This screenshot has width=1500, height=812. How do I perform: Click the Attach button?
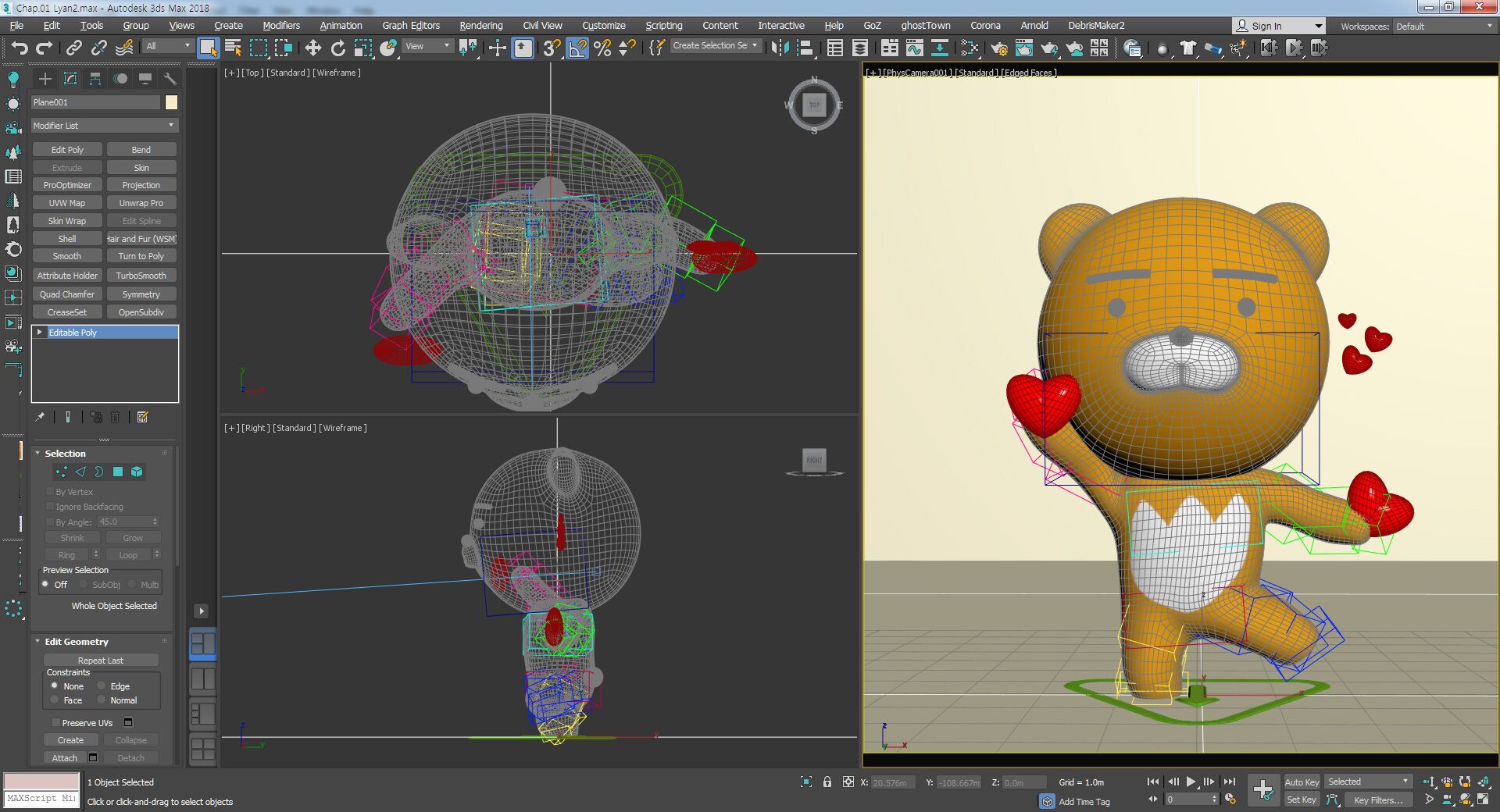pyautogui.click(x=65, y=758)
